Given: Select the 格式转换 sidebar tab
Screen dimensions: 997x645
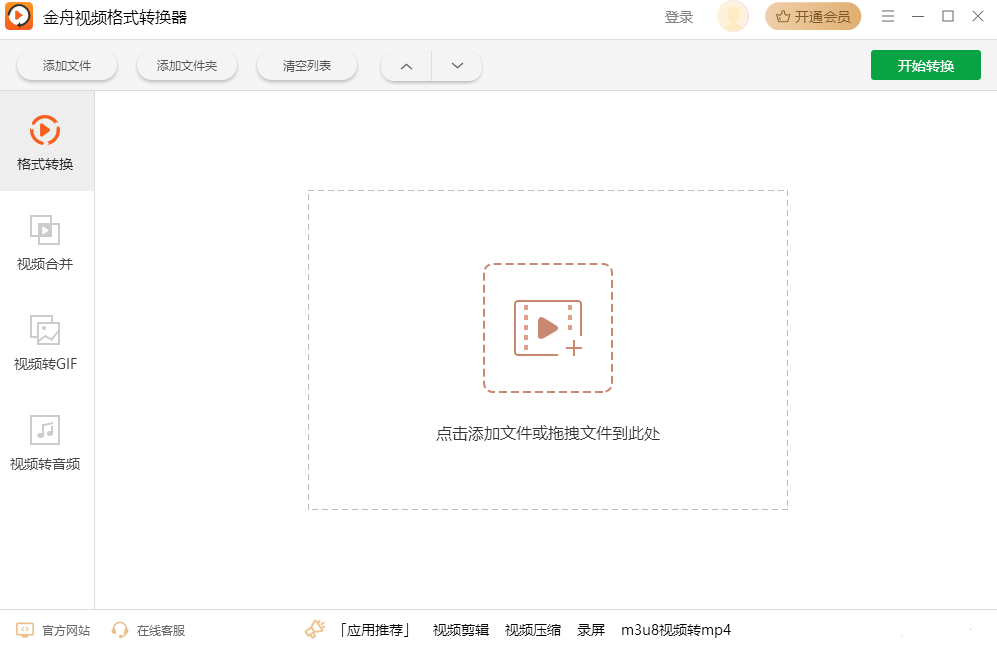Looking at the screenshot, I should pos(45,141).
